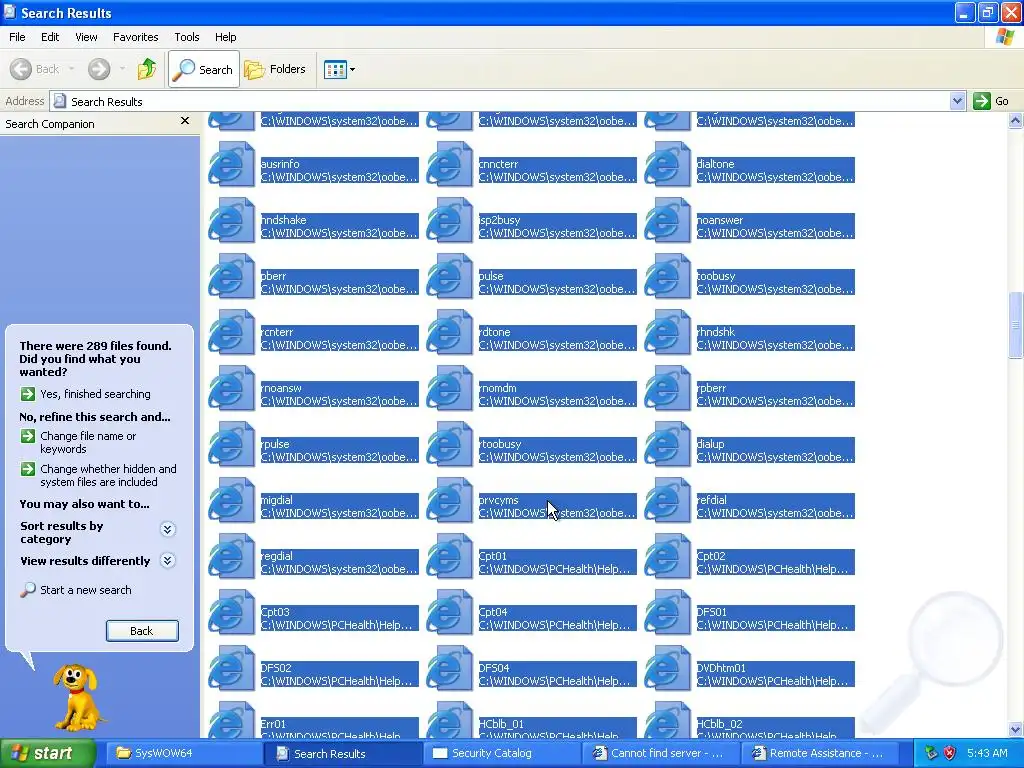1024x768 pixels.
Task: Close the Search Companion pane
Action: coord(185,121)
